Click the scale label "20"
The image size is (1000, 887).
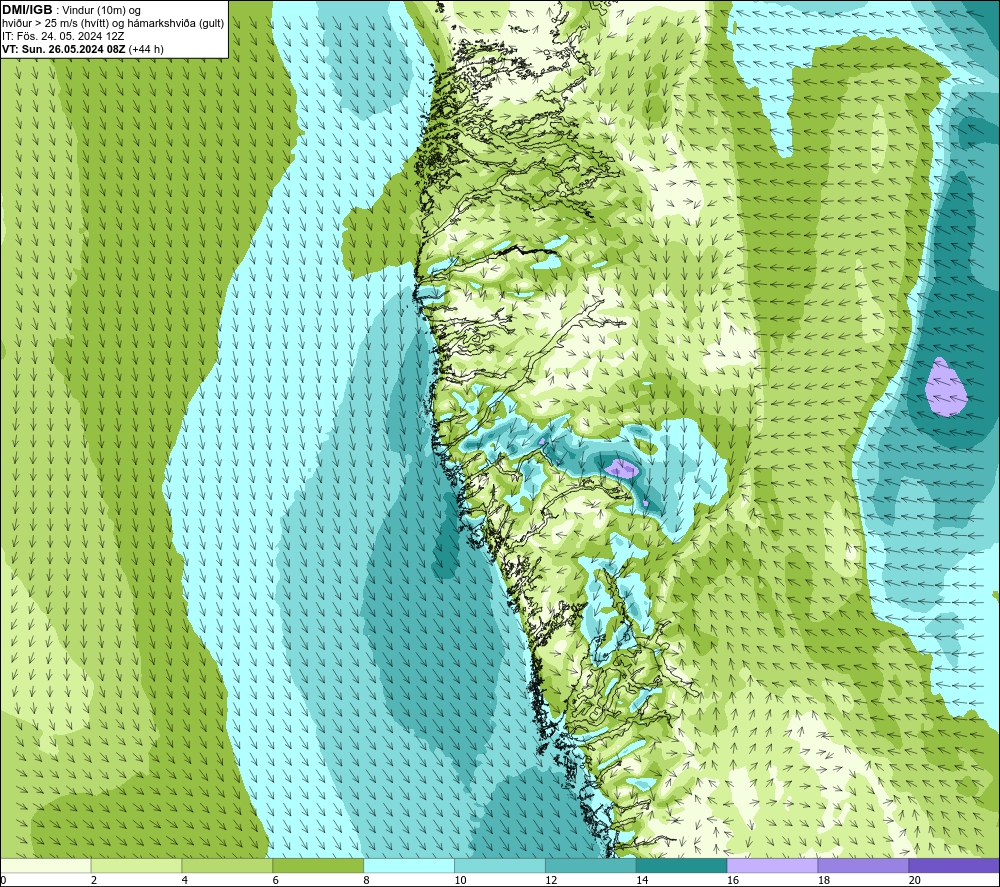[x=914, y=880]
